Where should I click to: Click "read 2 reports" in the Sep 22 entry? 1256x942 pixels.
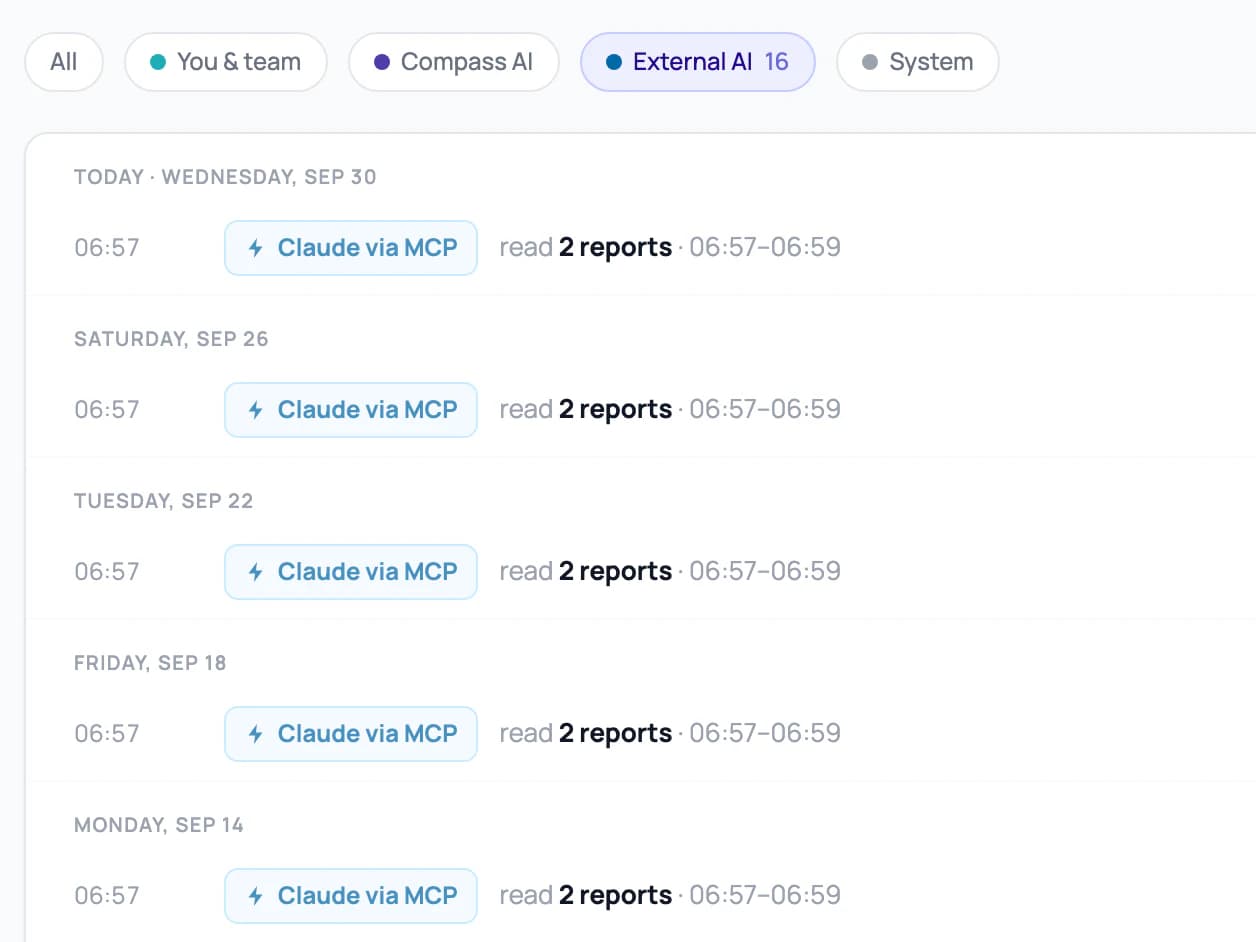[x=586, y=571]
